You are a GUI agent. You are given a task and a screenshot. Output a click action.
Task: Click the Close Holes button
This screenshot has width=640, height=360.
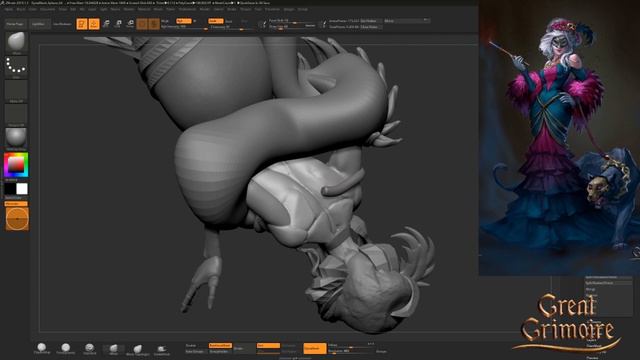coord(371,27)
